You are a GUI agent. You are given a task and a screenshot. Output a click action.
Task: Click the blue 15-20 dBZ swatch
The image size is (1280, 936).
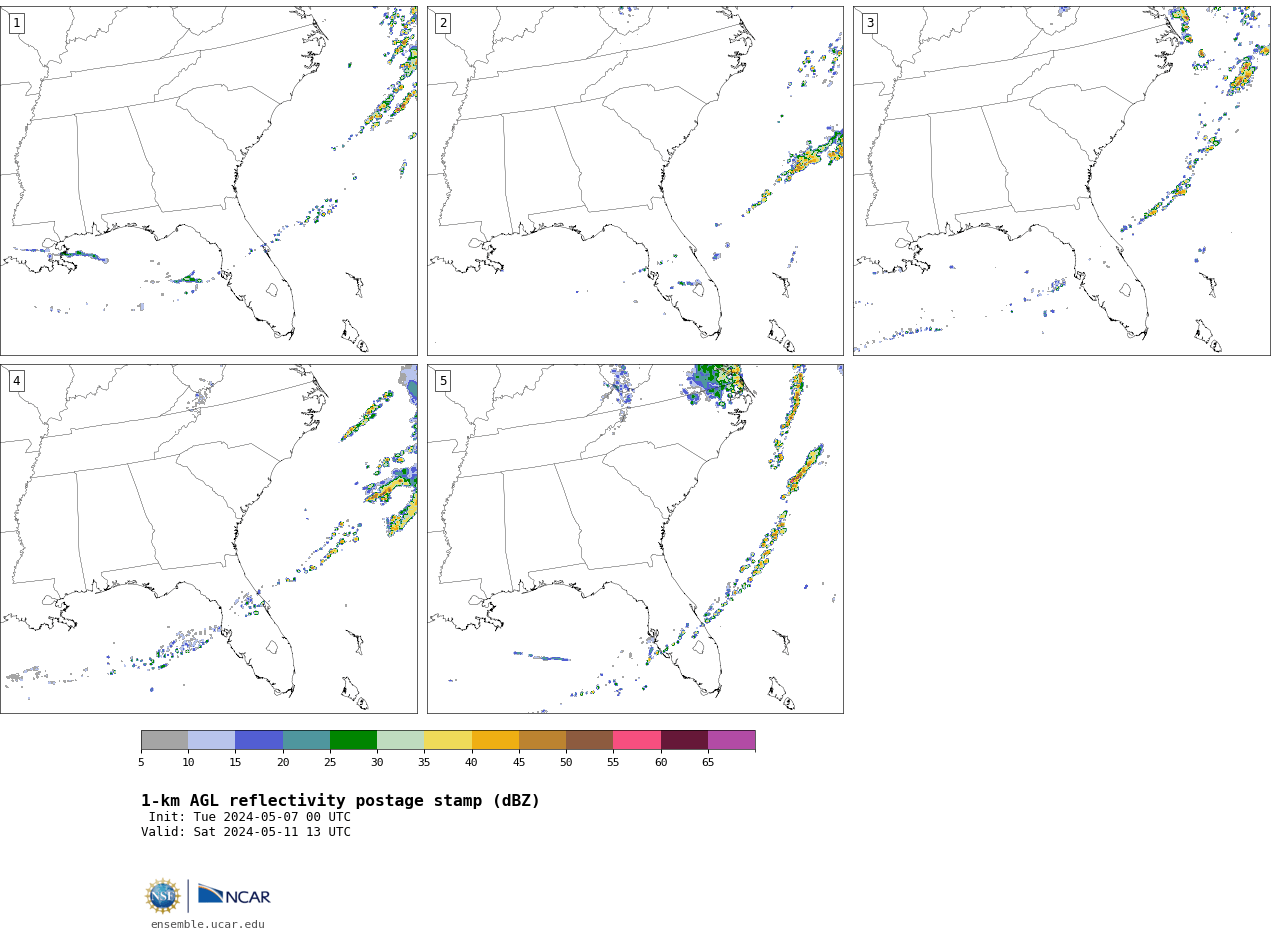pos(259,740)
